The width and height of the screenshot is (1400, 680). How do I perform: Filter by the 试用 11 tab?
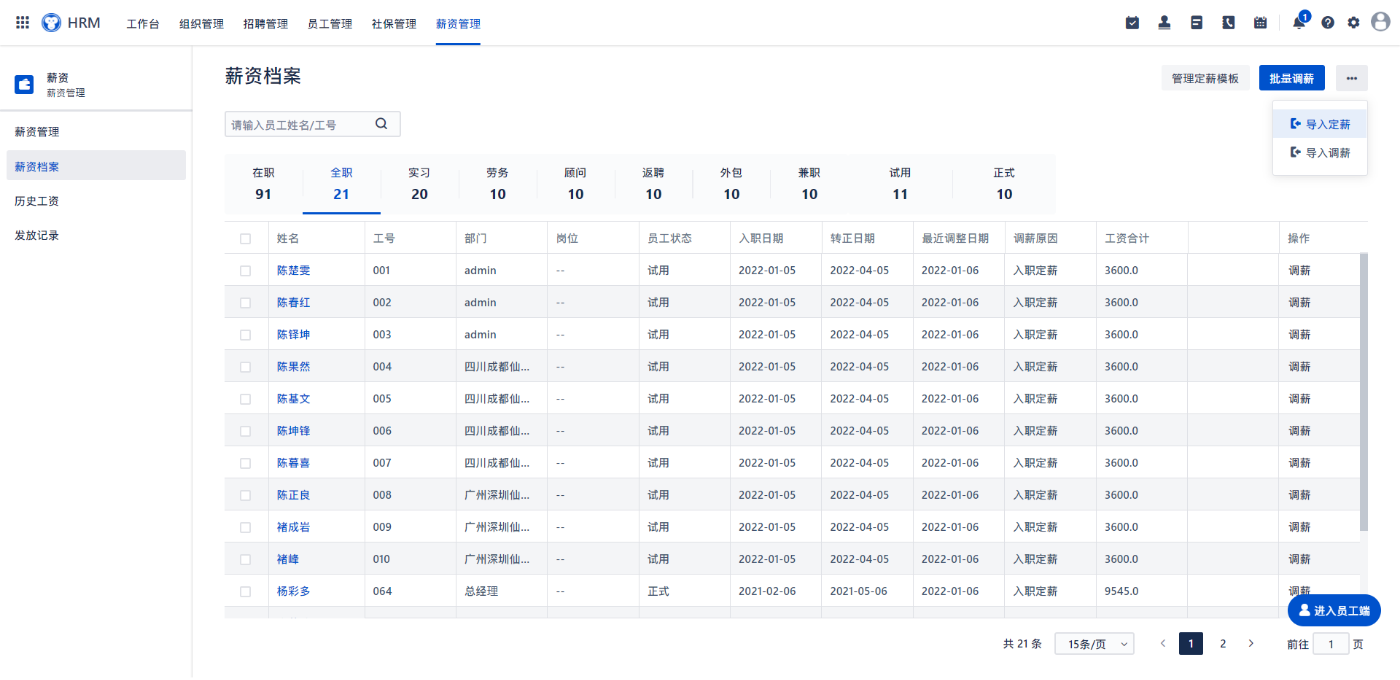click(900, 184)
